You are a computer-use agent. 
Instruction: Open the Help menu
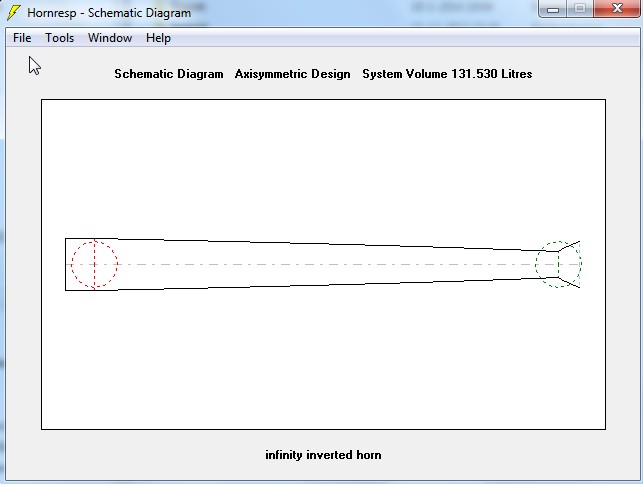pyautogui.click(x=158, y=38)
